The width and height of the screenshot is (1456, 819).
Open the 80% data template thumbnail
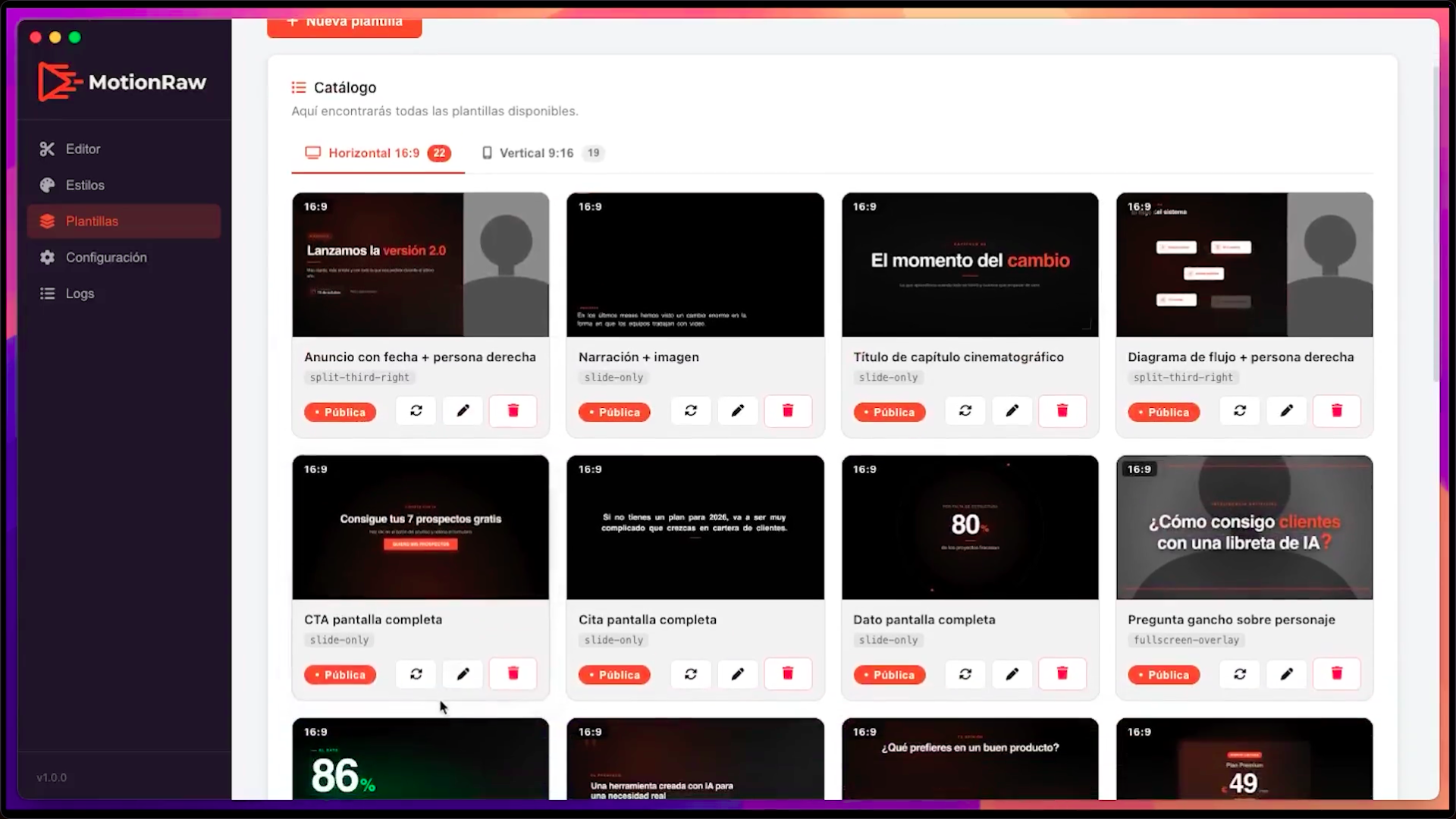970,527
